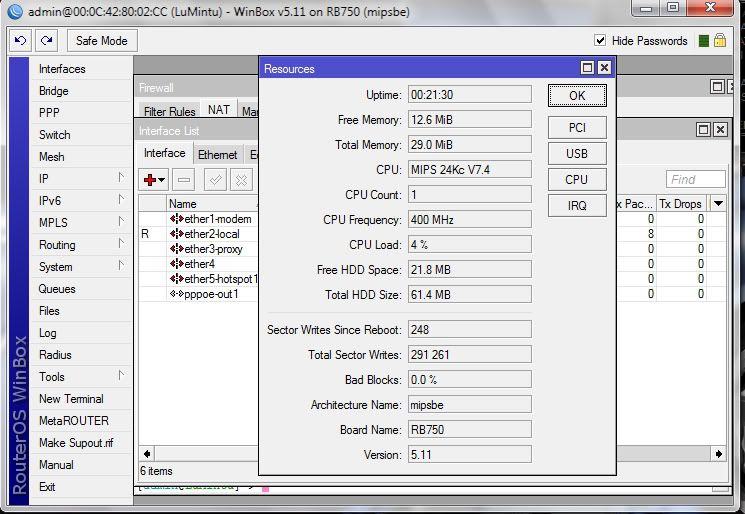The height and width of the screenshot is (514, 745).
Task: Select ether4 interface row
Action: click(199, 264)
